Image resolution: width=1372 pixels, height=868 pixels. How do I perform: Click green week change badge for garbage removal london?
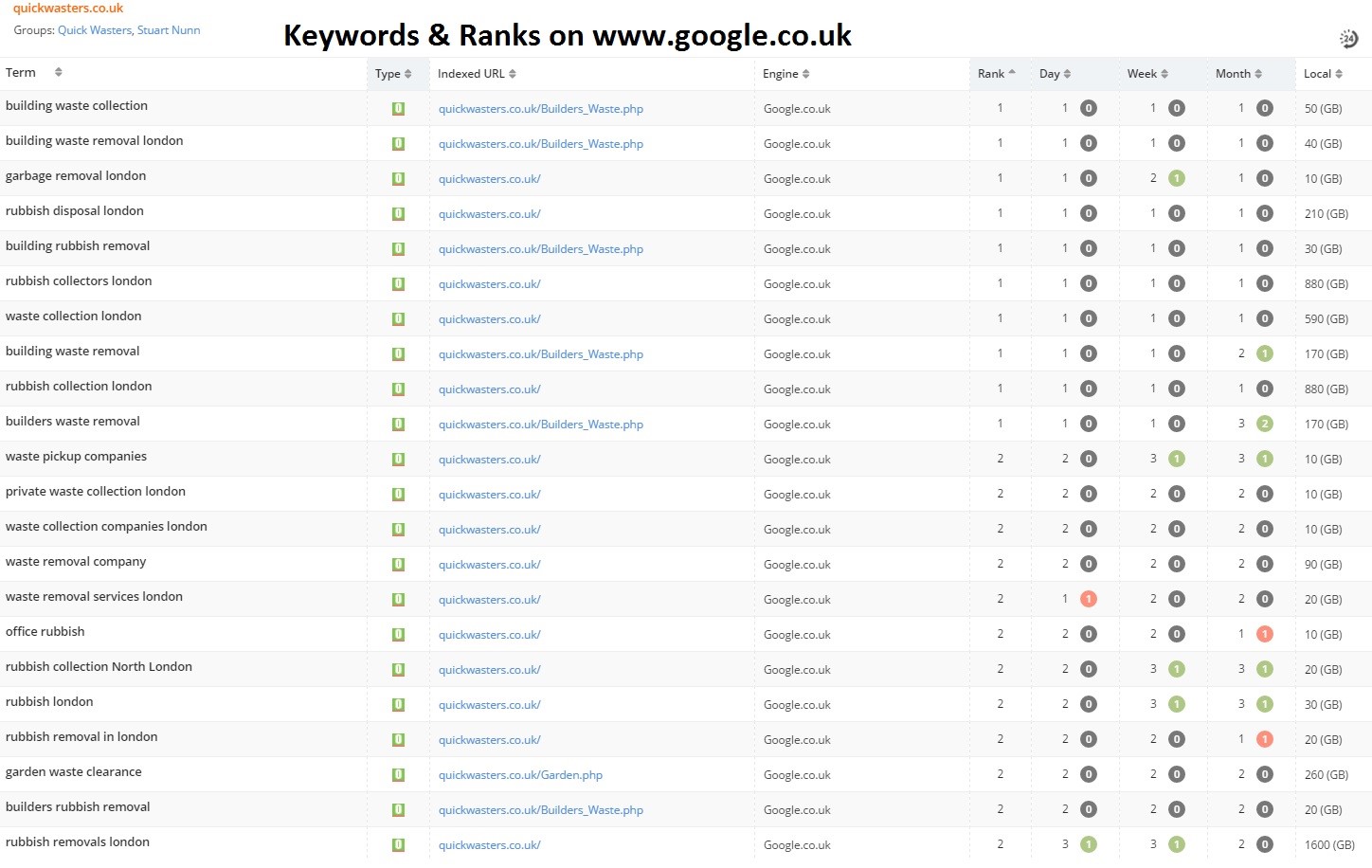(x=1177, y=178)
